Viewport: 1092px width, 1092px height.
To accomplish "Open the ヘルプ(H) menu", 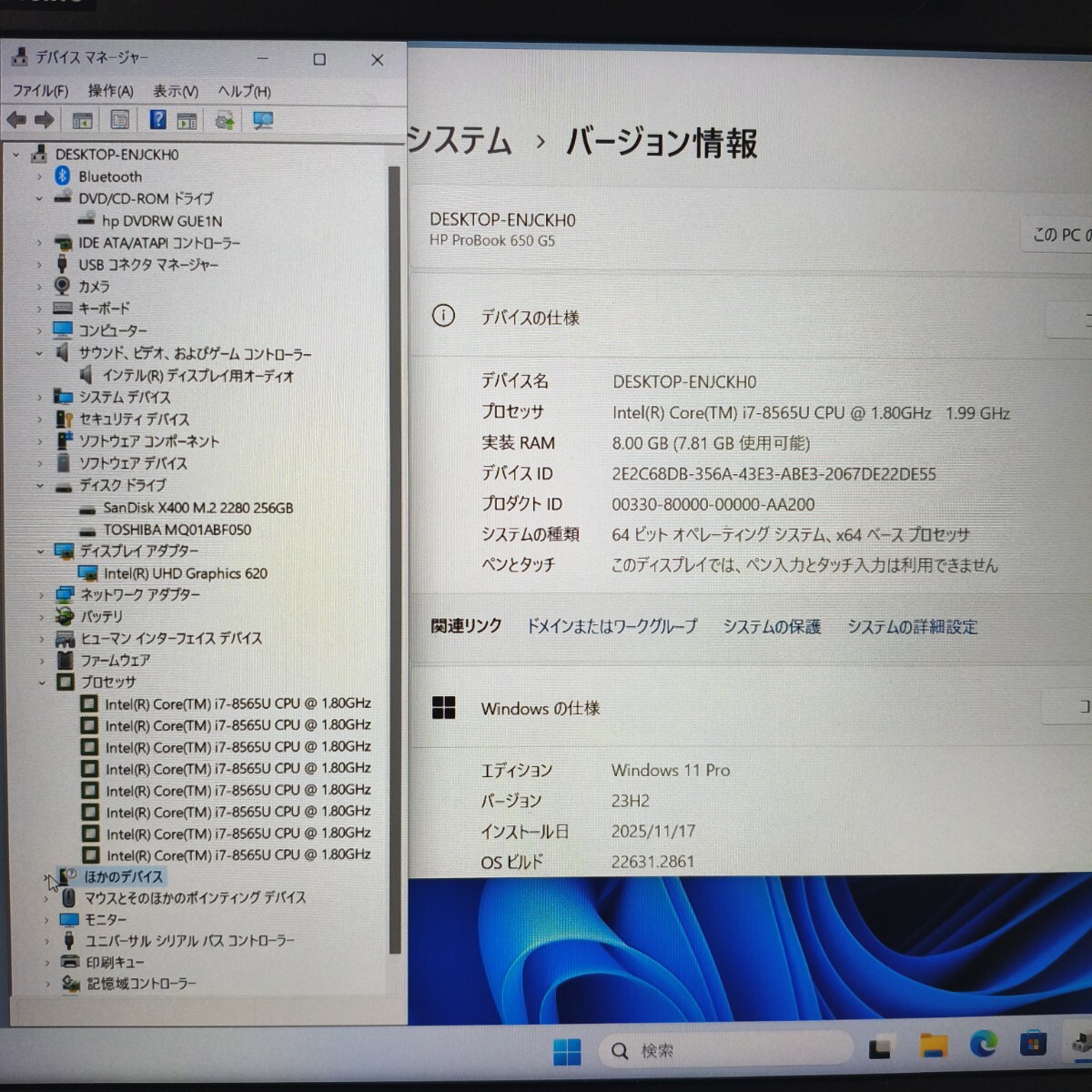I will tap(244, 91).
